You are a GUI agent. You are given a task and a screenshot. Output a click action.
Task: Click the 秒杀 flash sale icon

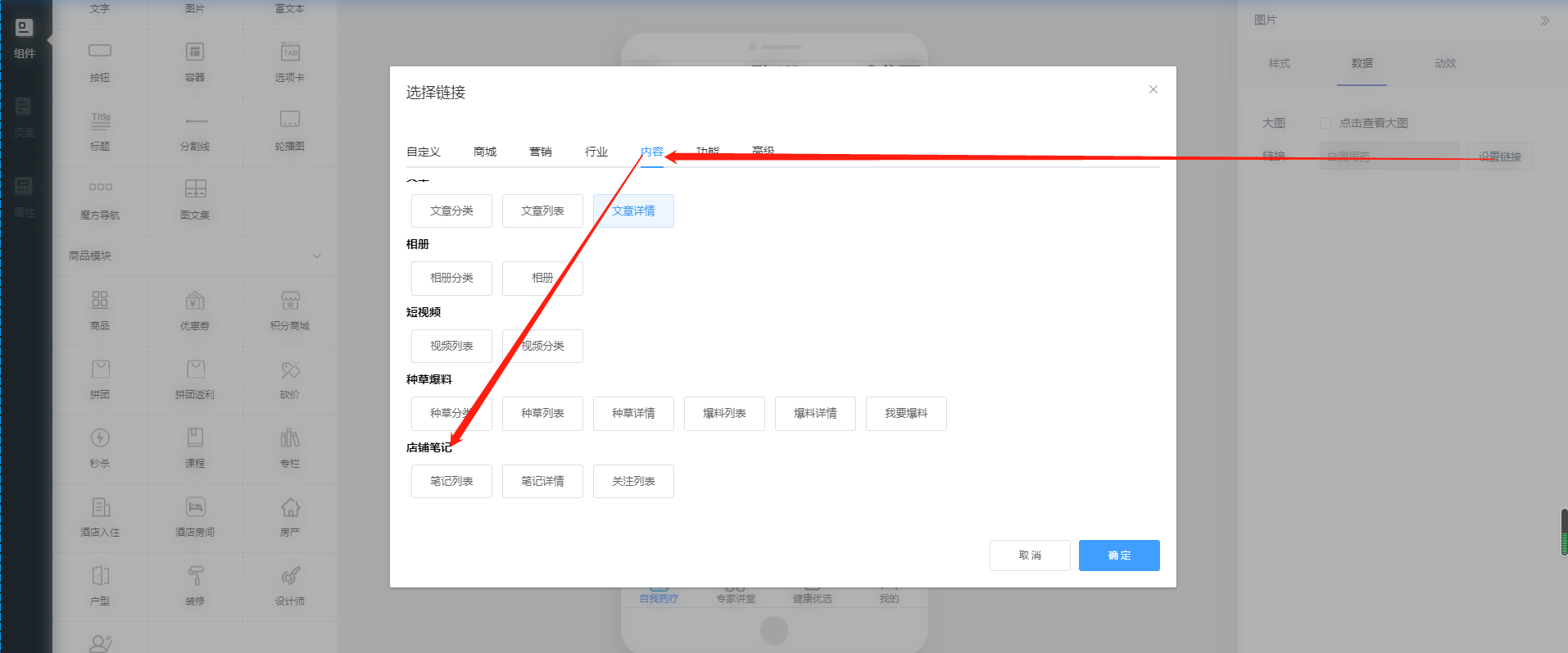[x=100, y=438]
